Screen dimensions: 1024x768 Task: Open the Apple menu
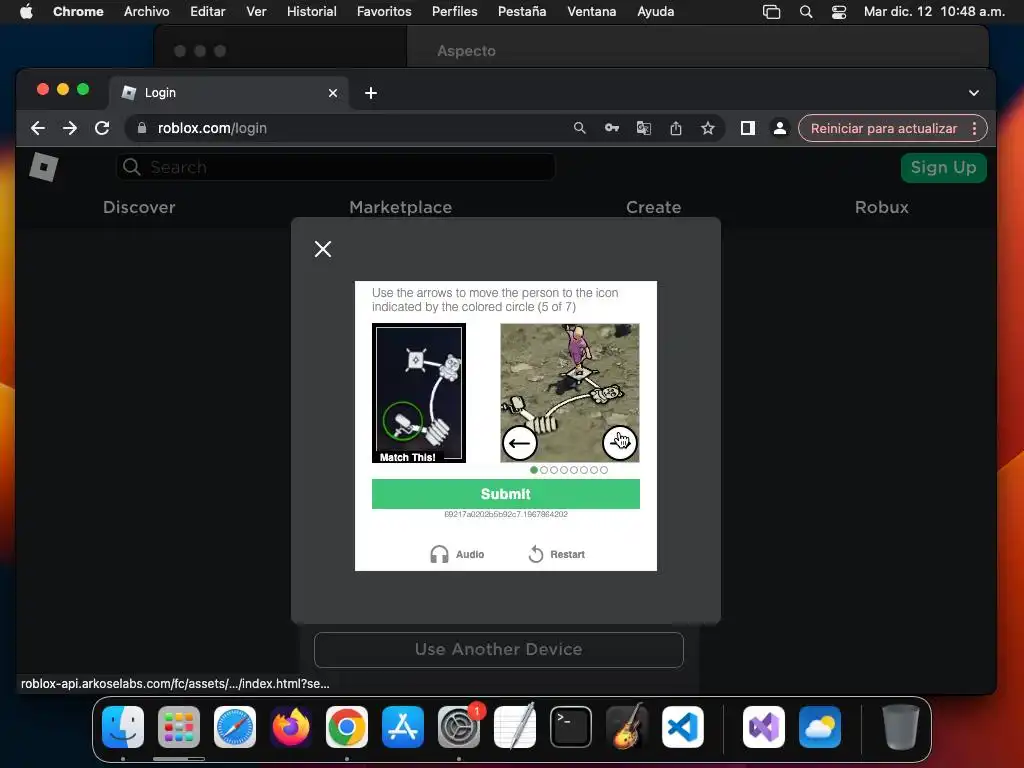(26, 11)
